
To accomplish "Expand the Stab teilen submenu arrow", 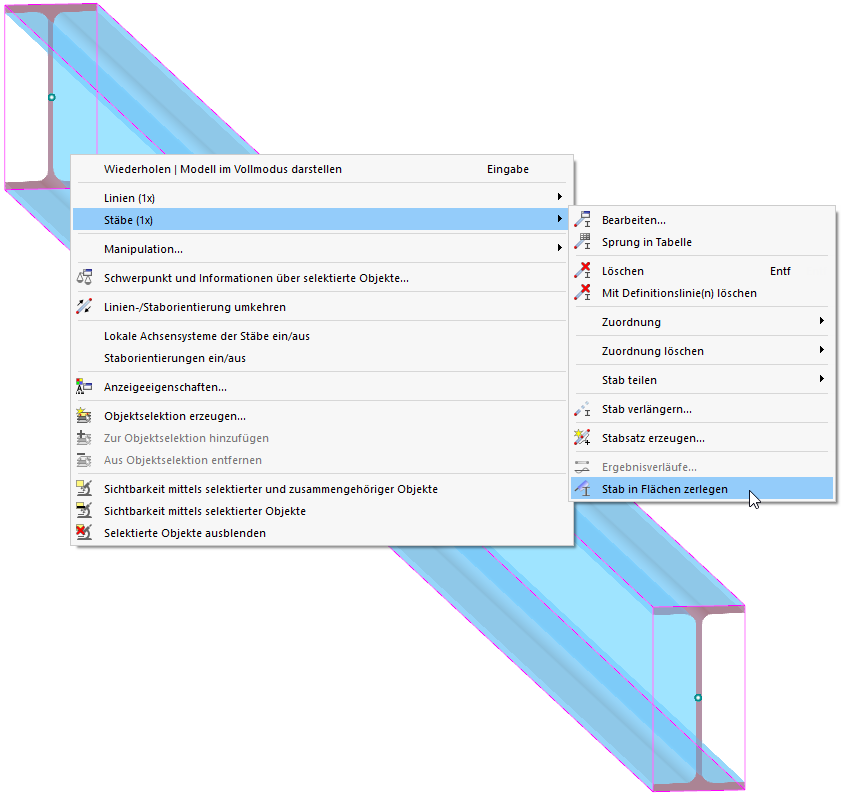I will tap(822, 379).
